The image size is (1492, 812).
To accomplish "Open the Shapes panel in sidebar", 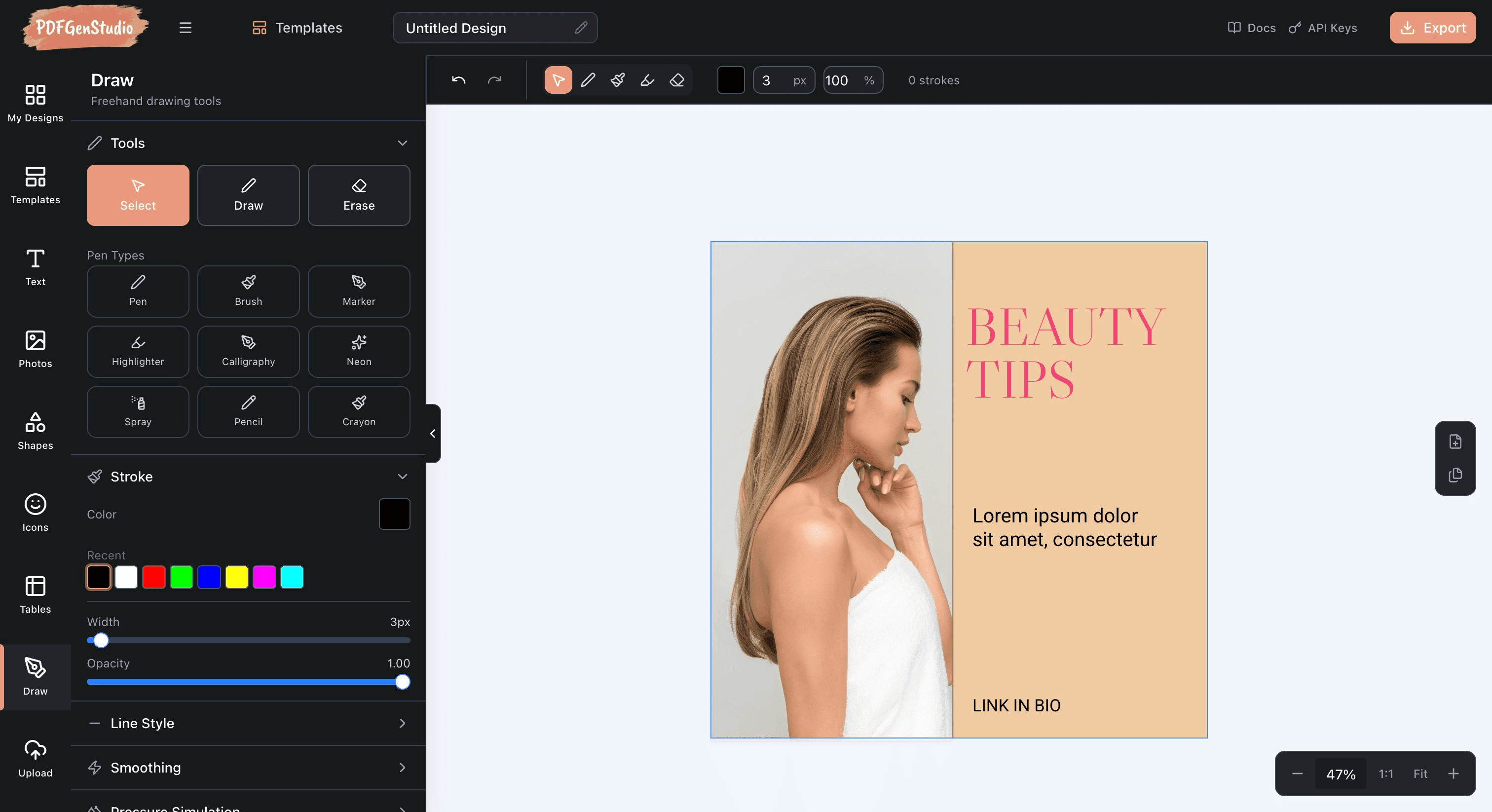I will tap(35, 430).
